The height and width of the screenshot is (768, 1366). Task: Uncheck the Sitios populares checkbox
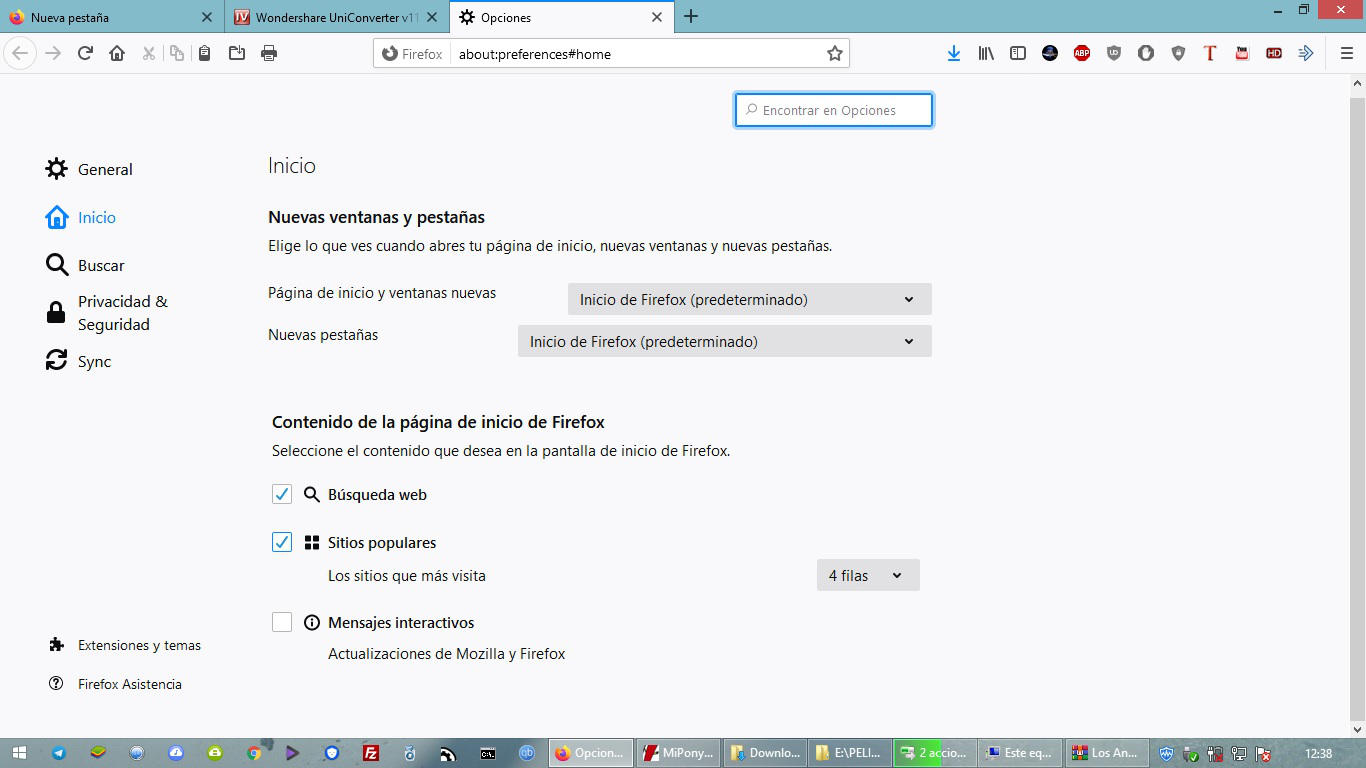(x=282, y=542)
